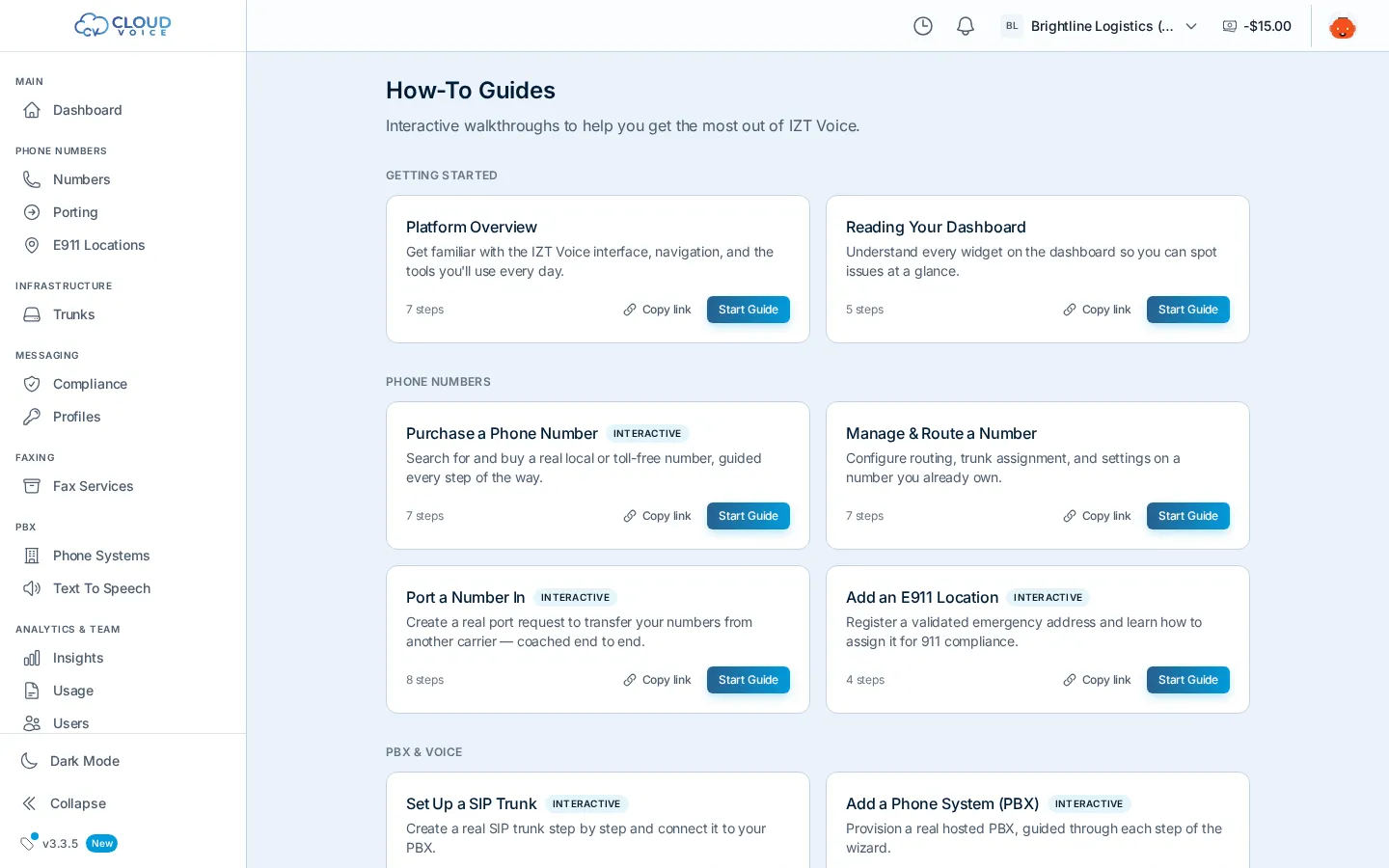Screen dimensions: 1389x868
Task: Click the Phone Systems sidebar label
Action: pyautogui.click(x=101, y=556)
